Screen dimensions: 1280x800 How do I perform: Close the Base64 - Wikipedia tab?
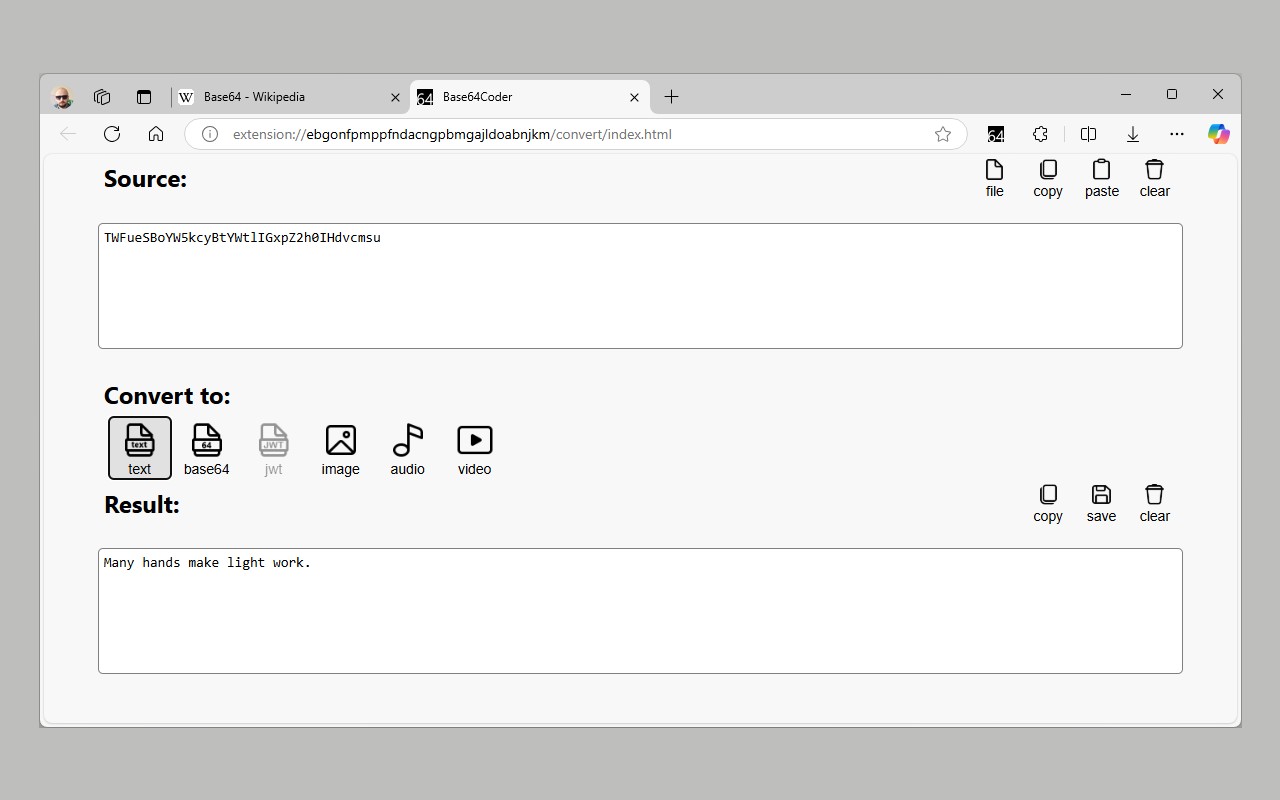click(395, 97)
